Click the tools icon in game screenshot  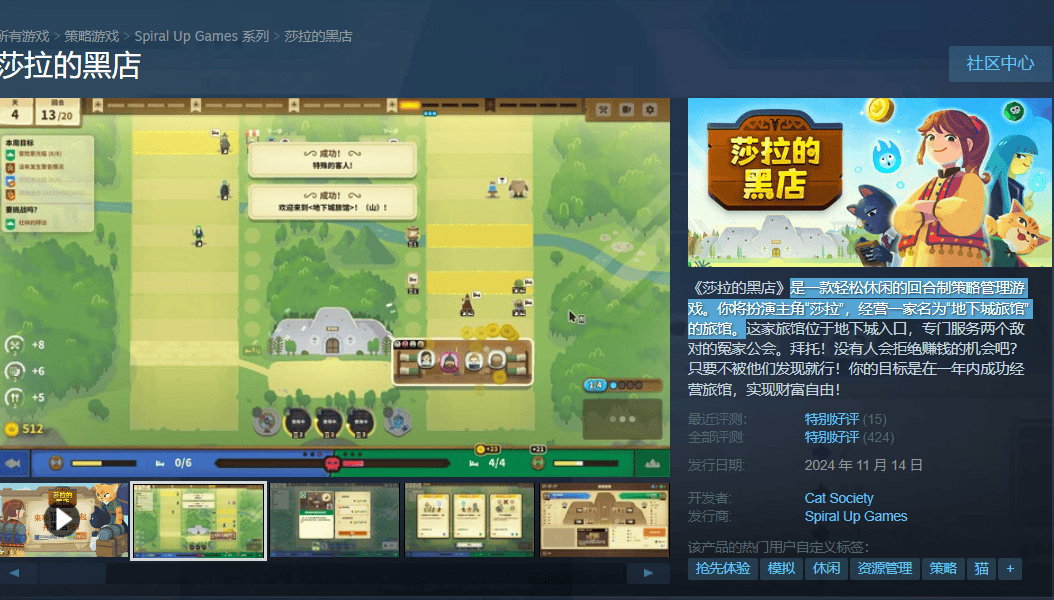tap(603, 110)
